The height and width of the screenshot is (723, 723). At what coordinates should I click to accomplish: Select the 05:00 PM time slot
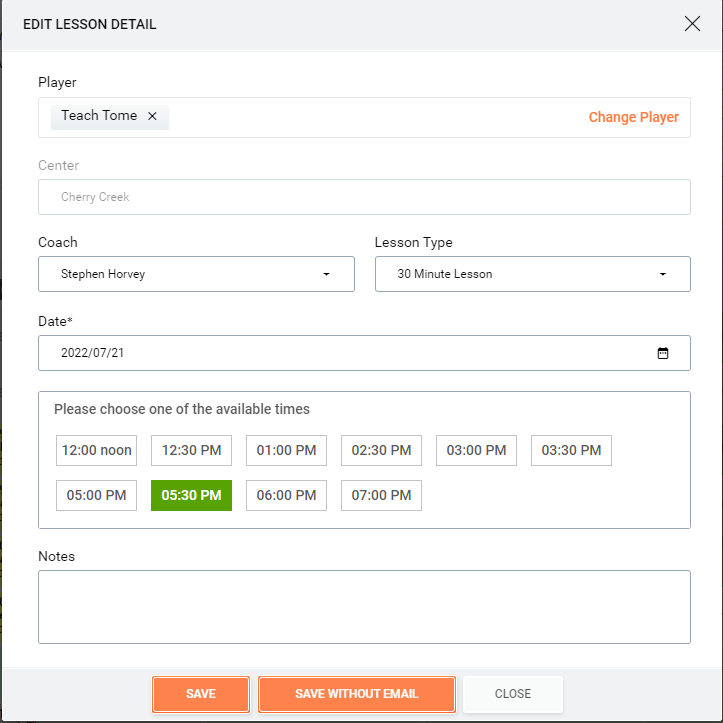[96, 495]
